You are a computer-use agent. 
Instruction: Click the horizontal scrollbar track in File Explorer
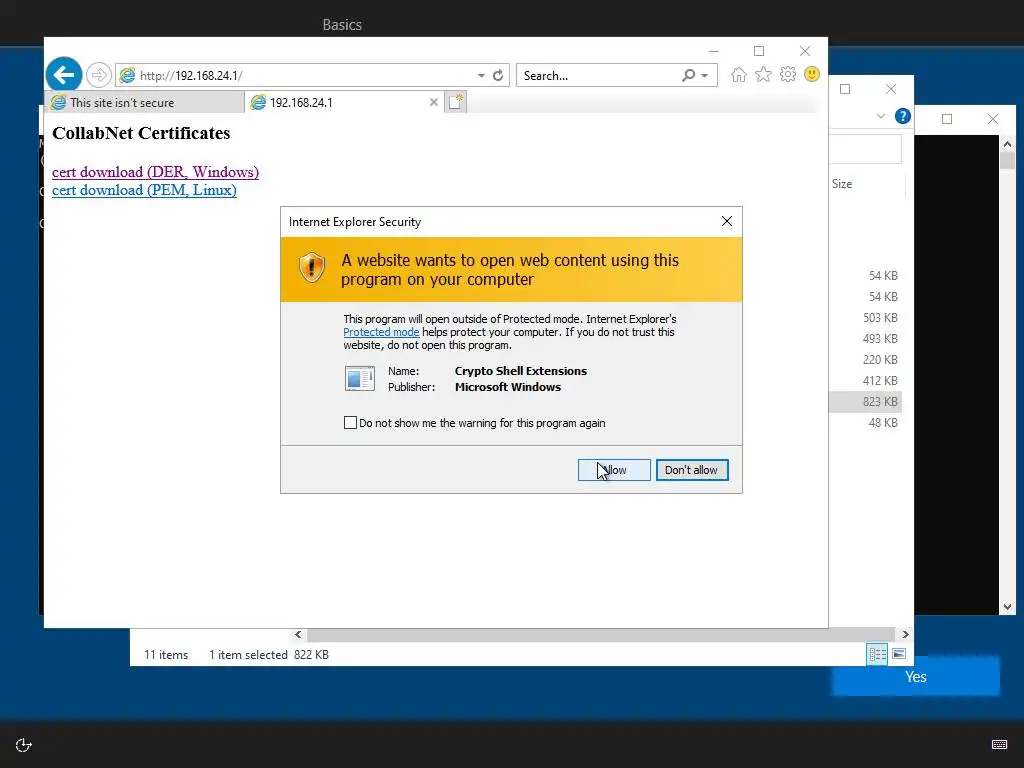point(601,634)
